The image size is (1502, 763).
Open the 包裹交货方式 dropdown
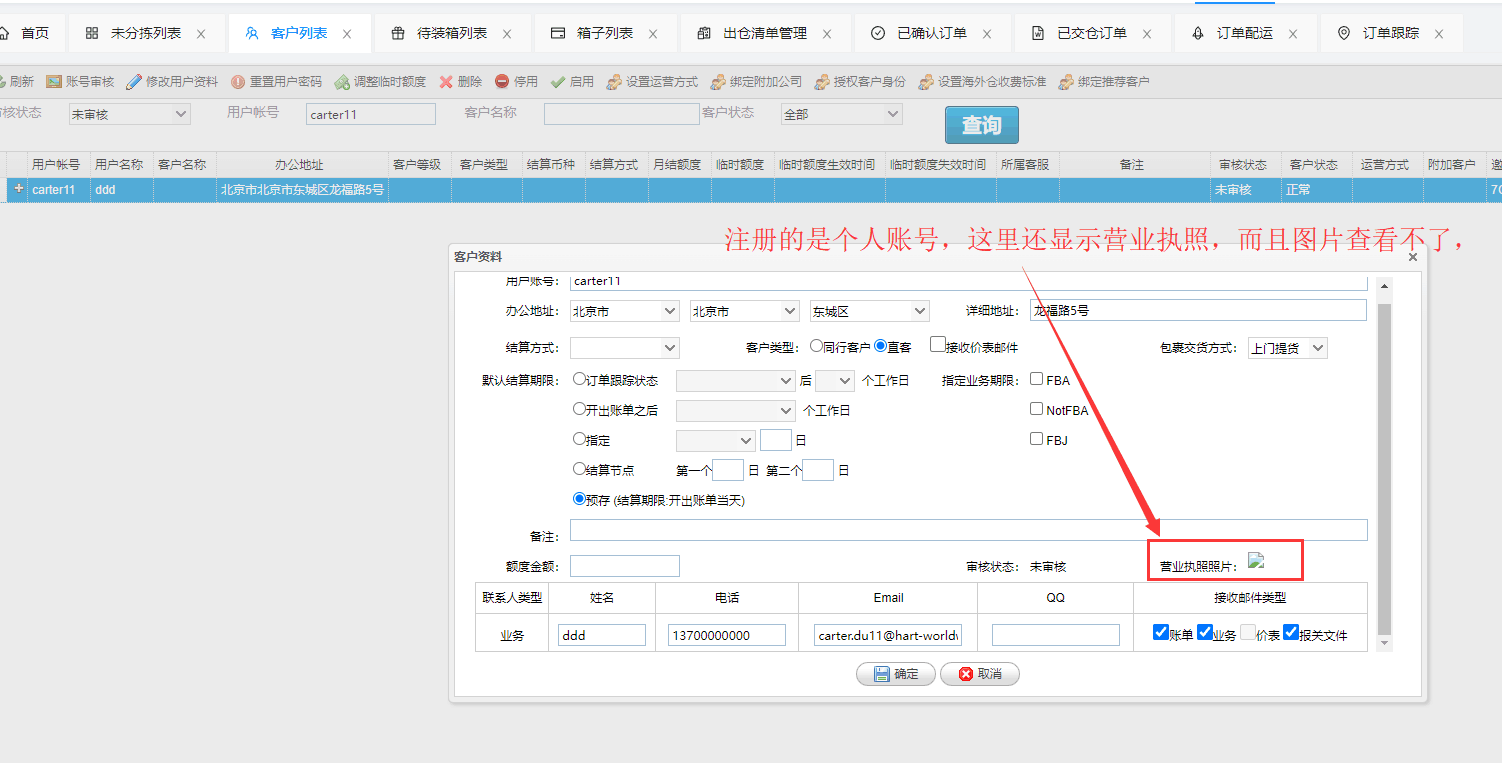coord(1287,348)
